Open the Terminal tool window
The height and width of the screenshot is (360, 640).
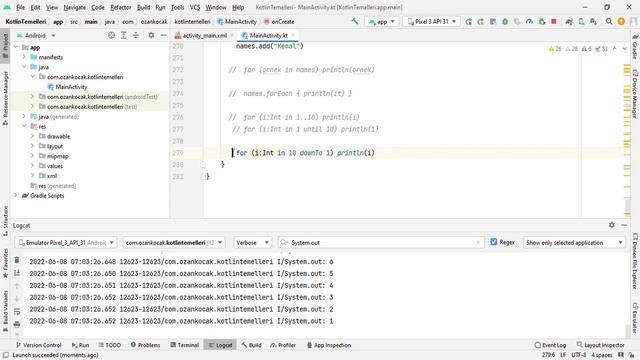tap(184, 345)
